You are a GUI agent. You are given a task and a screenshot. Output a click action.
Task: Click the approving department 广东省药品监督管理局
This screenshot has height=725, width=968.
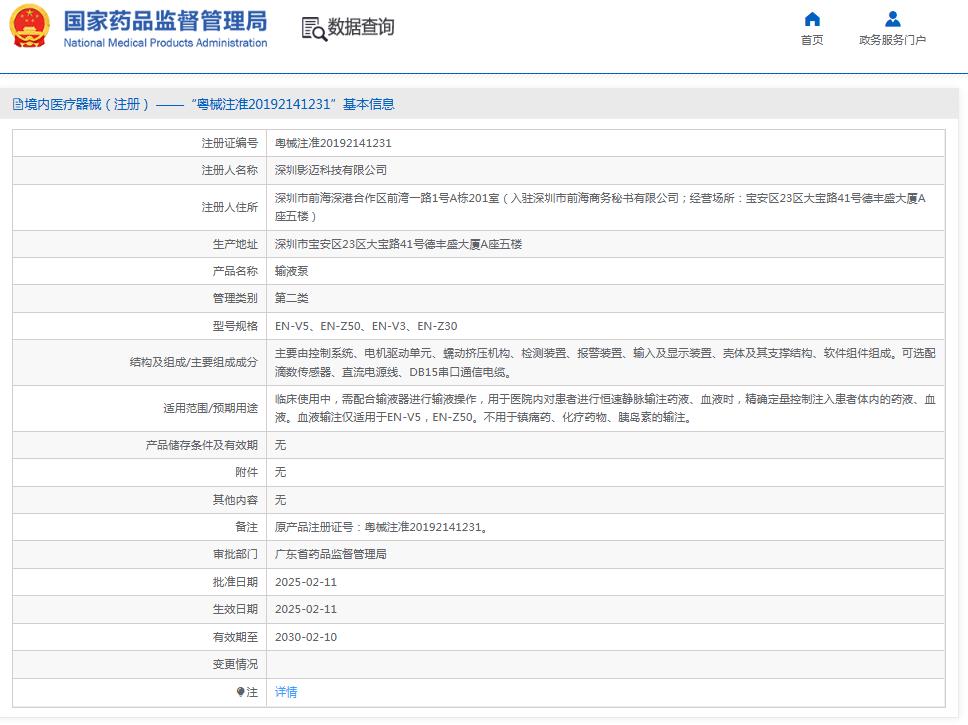[x=331, y=554]
